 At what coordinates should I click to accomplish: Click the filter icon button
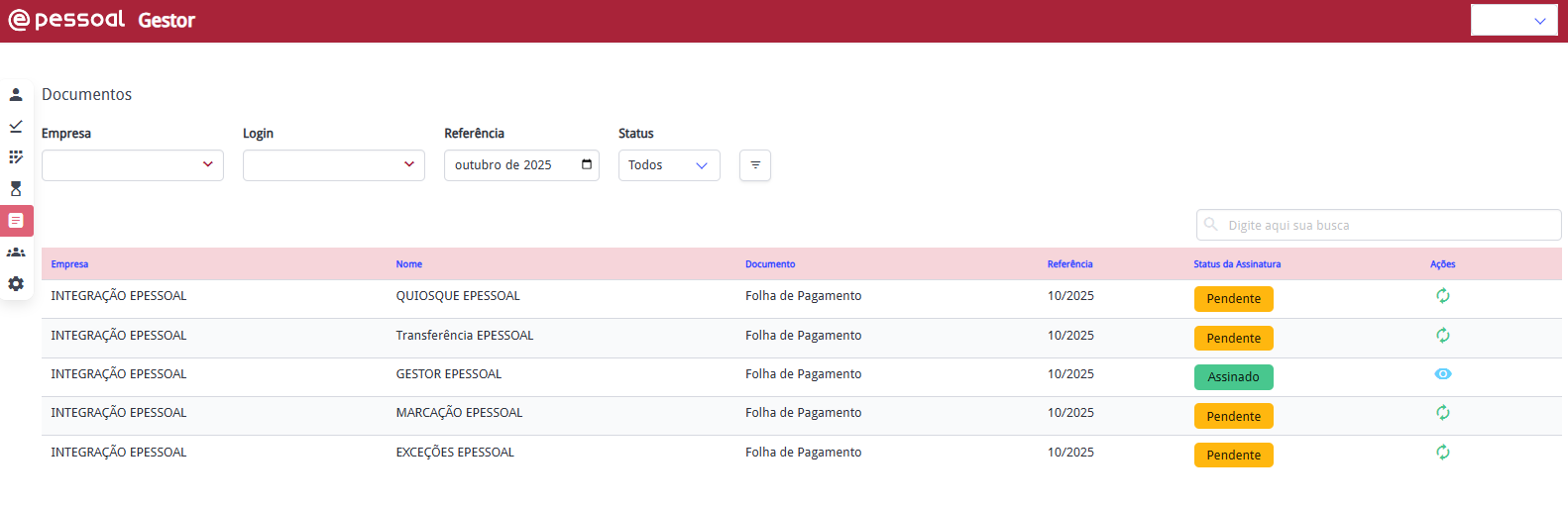pyautogui.click(x=755, y=165)
